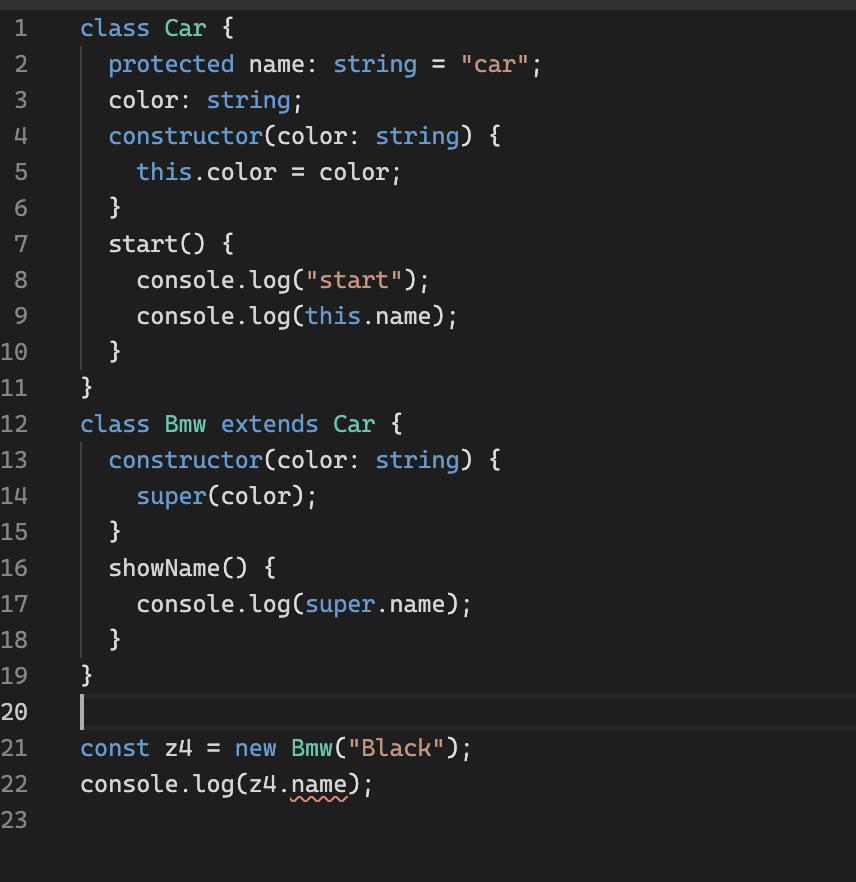
Task: Click the "protected" keyword on line 2
Action: coord(172,64)
